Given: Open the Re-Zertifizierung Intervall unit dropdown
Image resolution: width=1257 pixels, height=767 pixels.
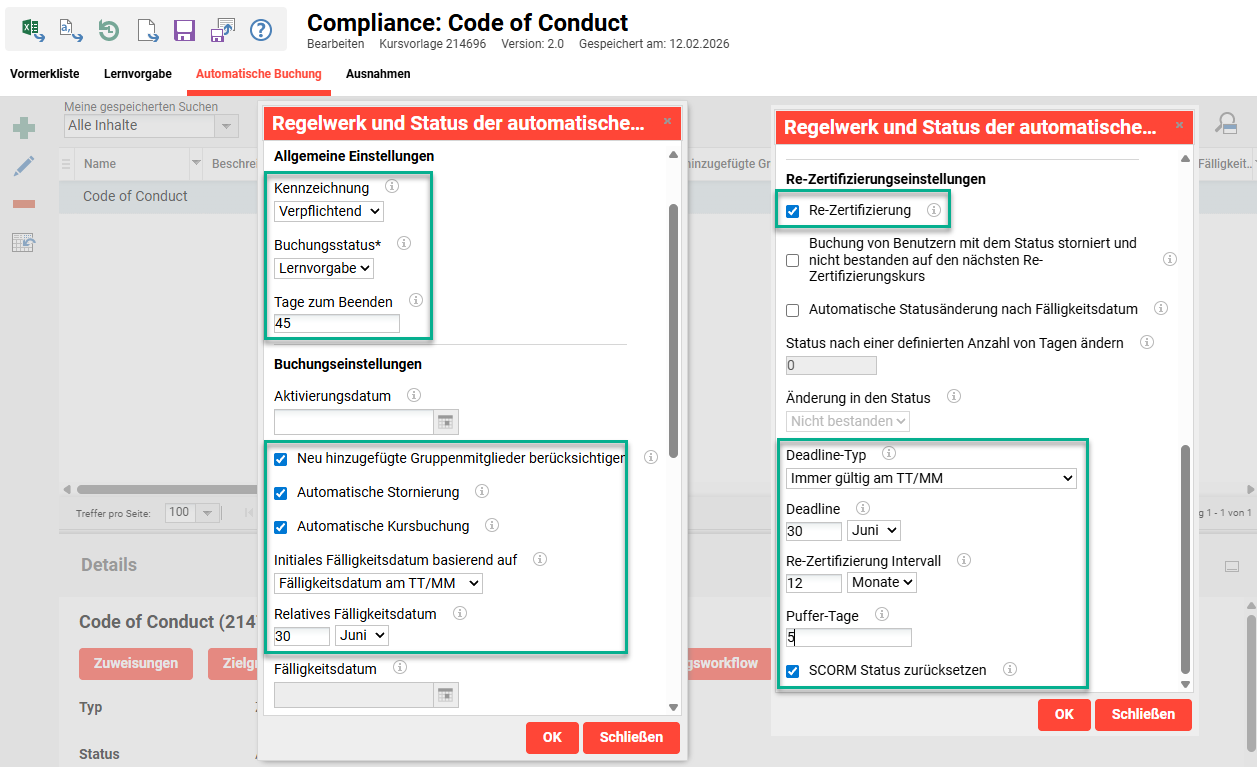Looking at the screenshot, I should tap(881, 582).
